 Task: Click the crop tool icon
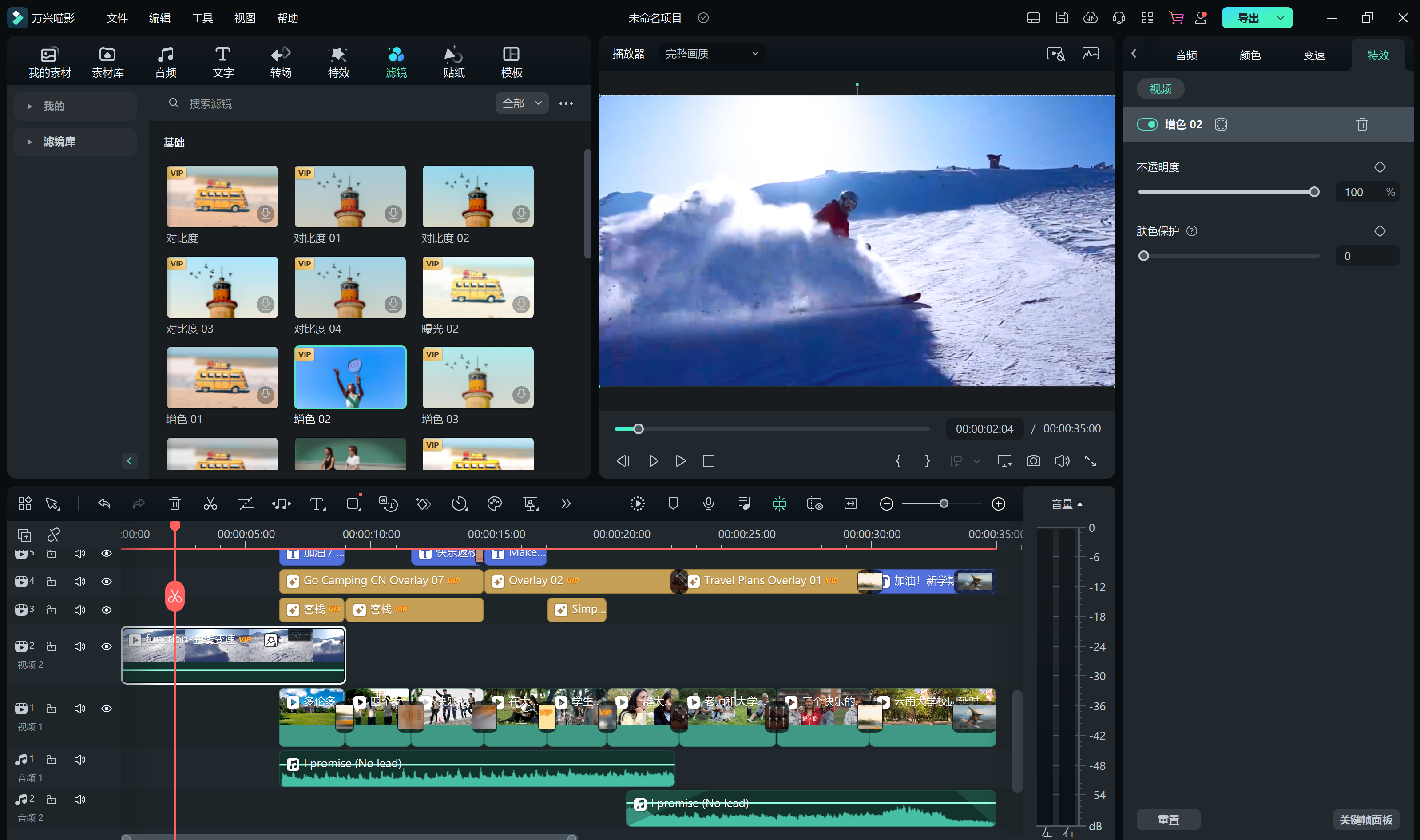(246, 503)
